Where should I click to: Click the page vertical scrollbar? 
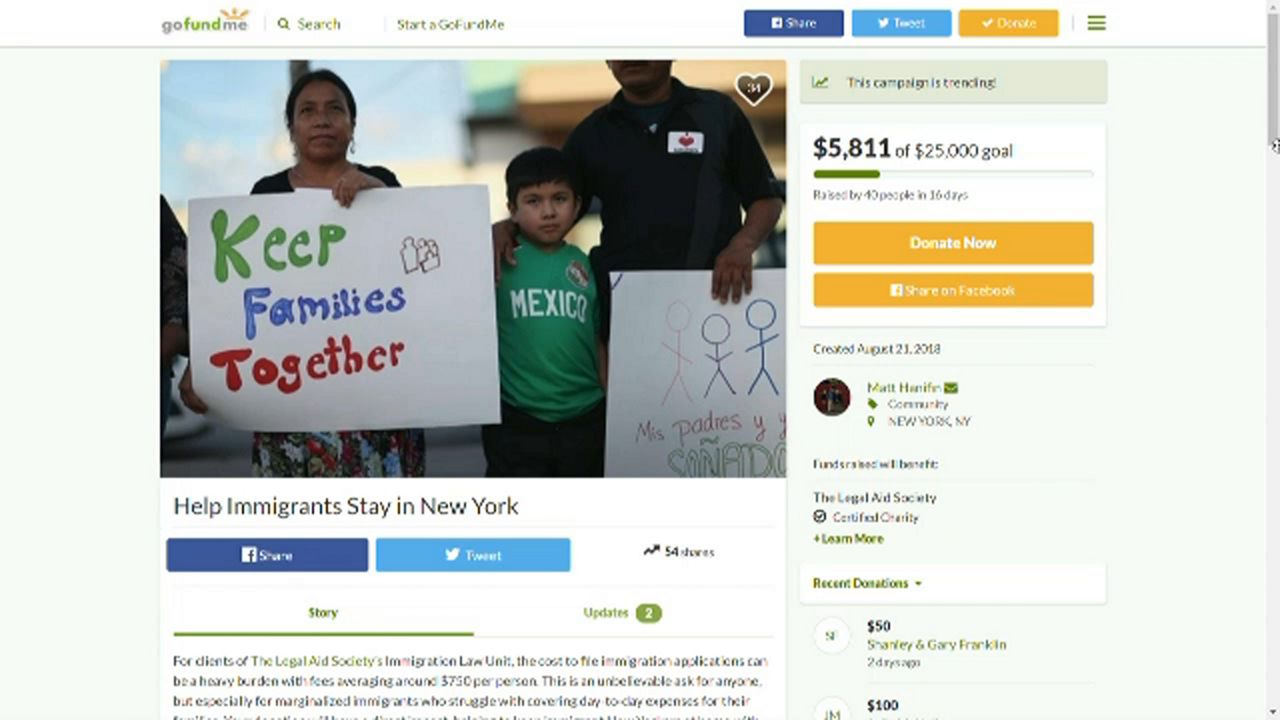coord(1273,360)
